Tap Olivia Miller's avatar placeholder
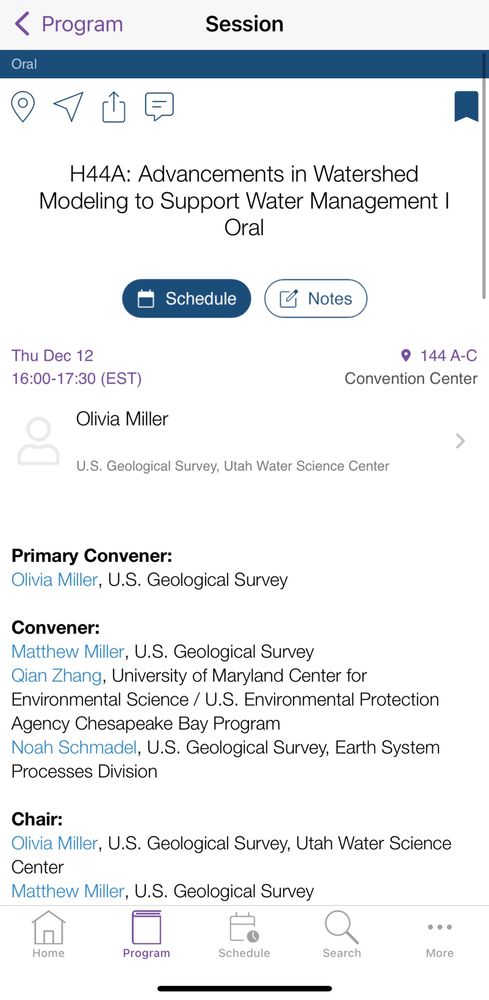 pos(38,441)
